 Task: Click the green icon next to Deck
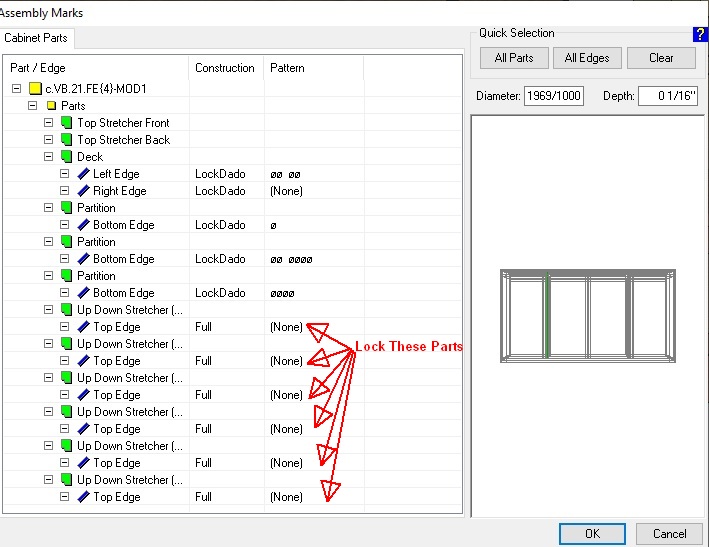pos(67,157)
